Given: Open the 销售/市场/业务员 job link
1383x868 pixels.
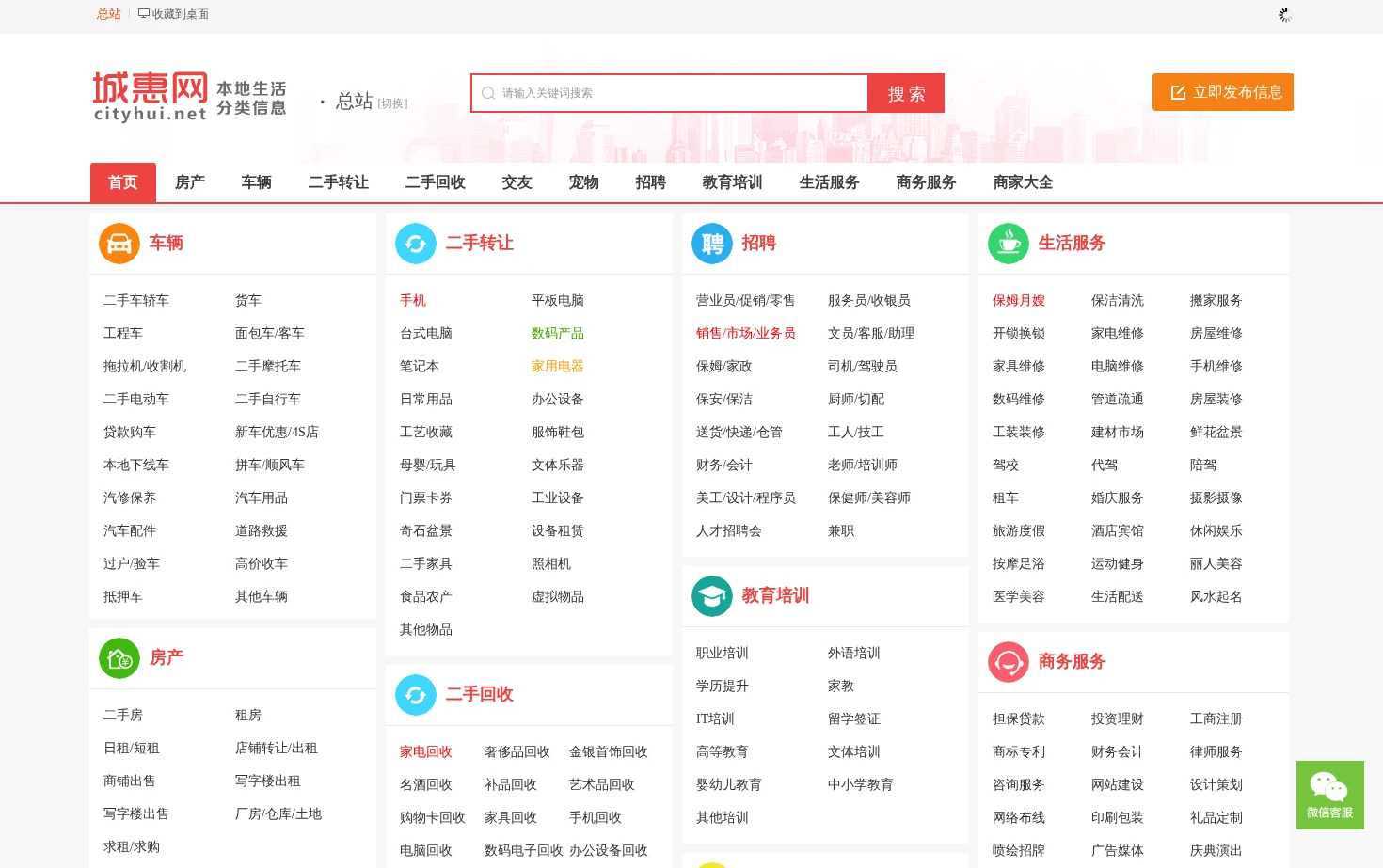Looking at the screenshot, I should tap(746, 334).
